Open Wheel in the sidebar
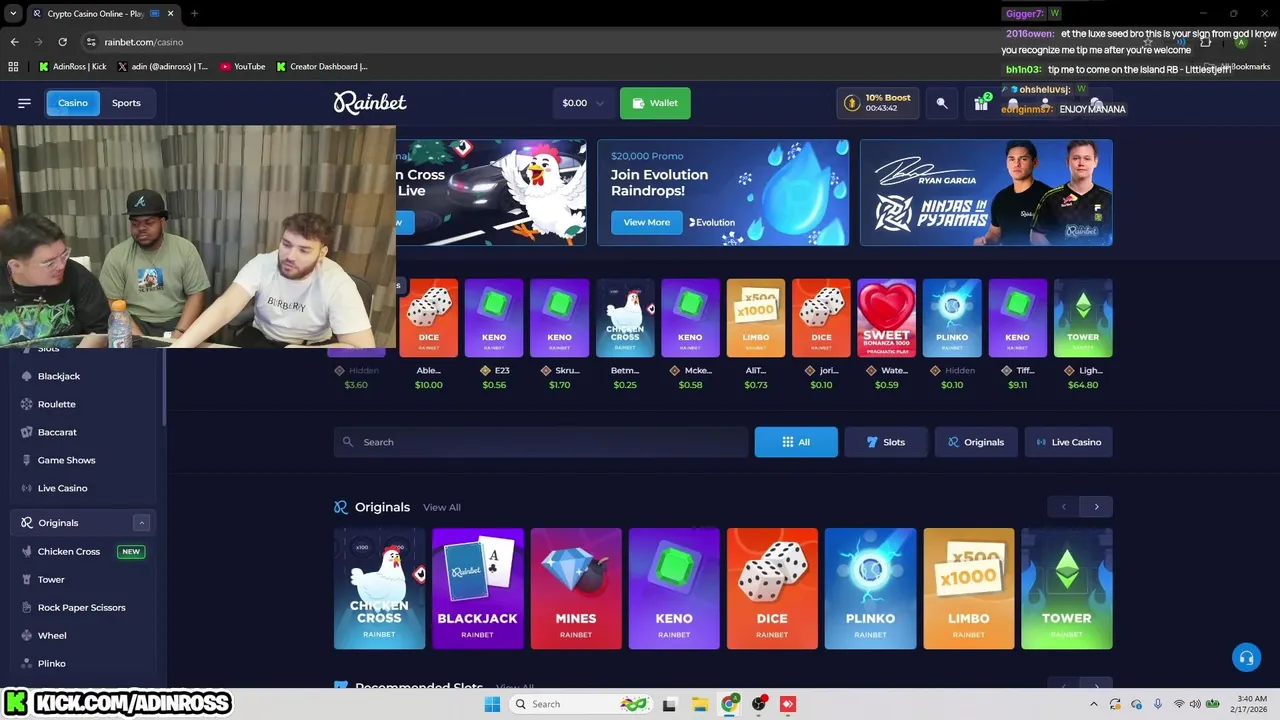Image resolution: width=1280 pixels, height=720 pixels. pyautogui.click(x=52, y=636)
